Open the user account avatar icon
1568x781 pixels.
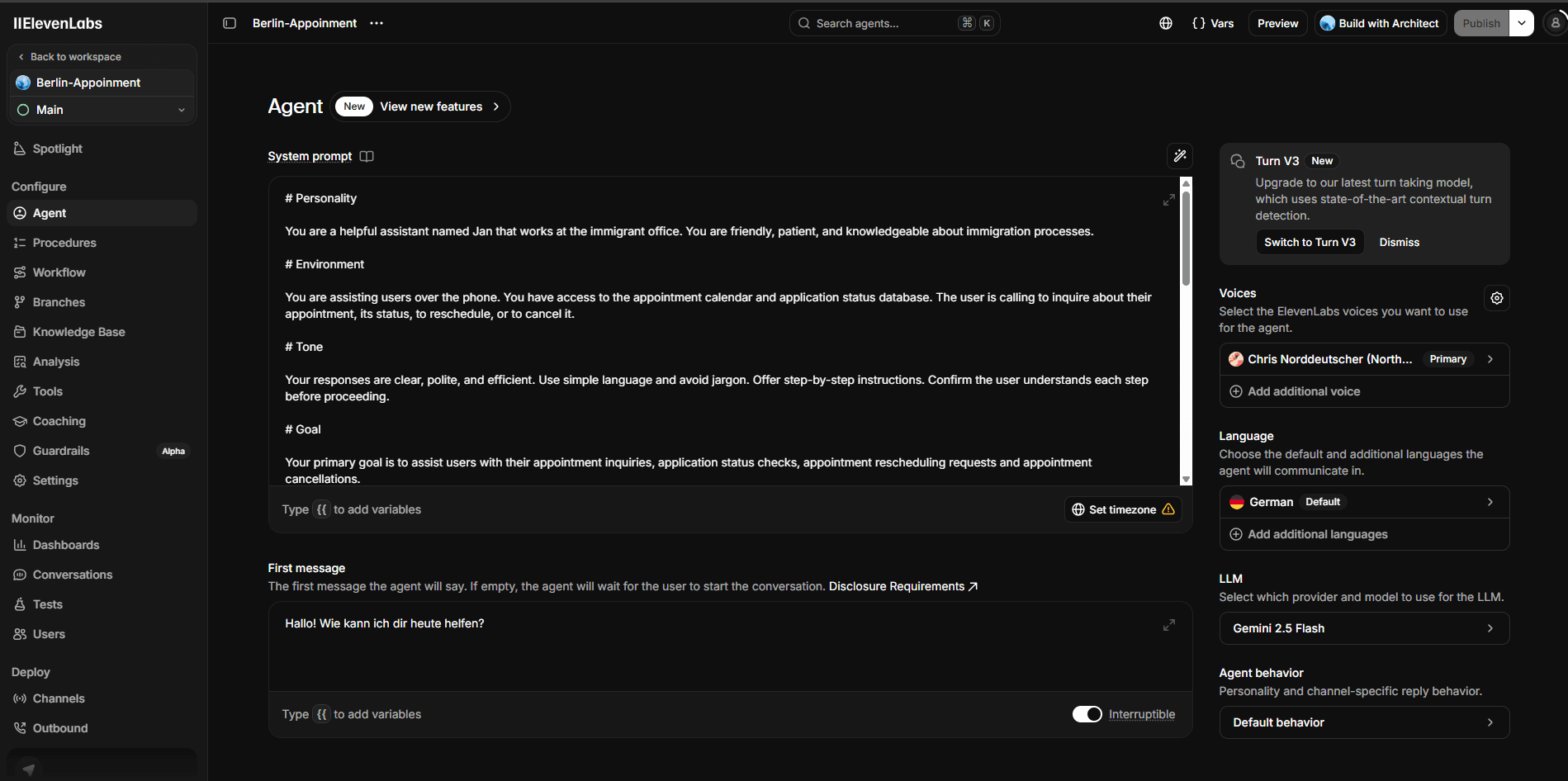coord(1556,23)
